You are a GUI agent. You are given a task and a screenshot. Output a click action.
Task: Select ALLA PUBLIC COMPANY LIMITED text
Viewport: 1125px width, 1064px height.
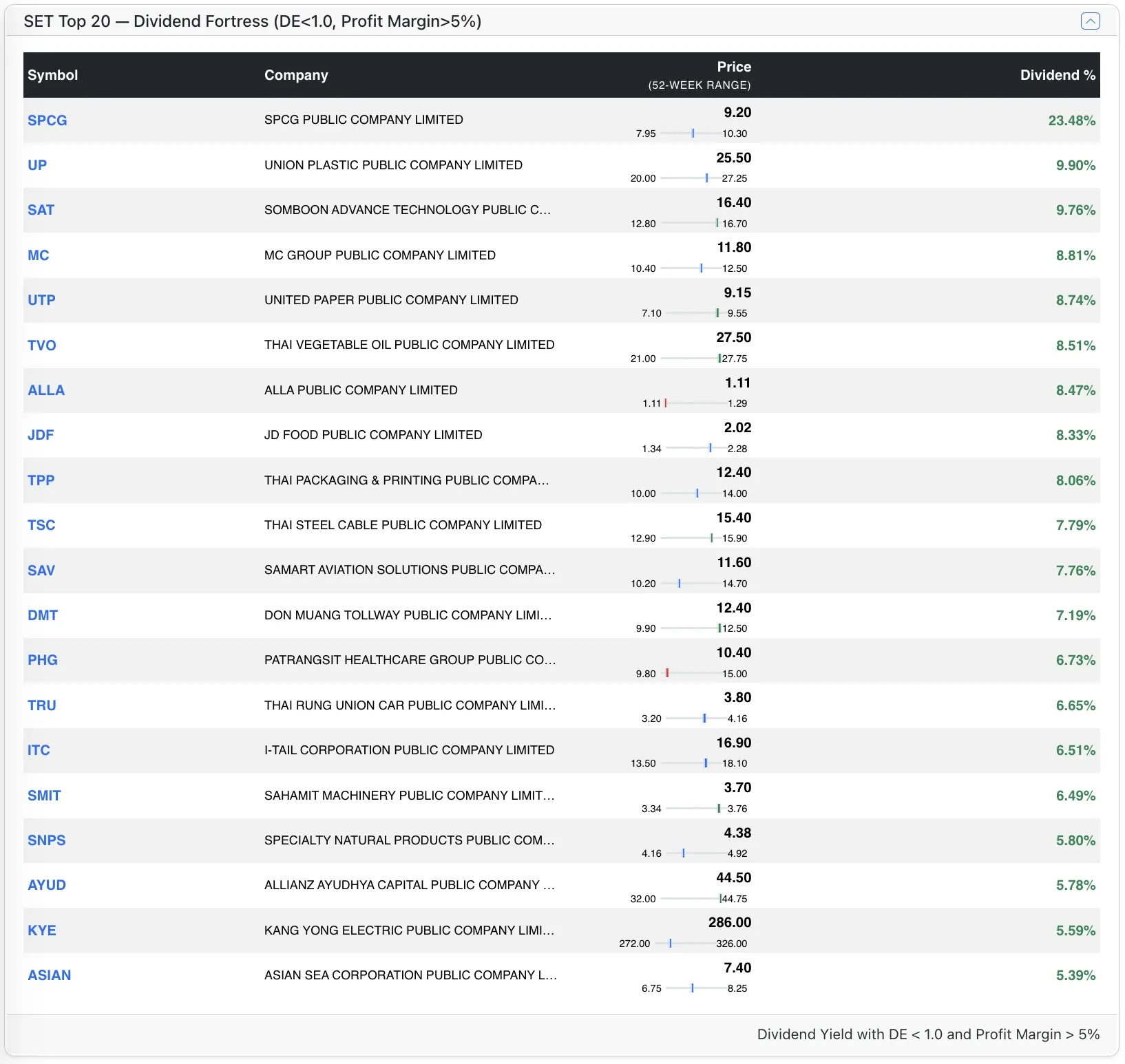pyautogui.click(x=361, y=390)
